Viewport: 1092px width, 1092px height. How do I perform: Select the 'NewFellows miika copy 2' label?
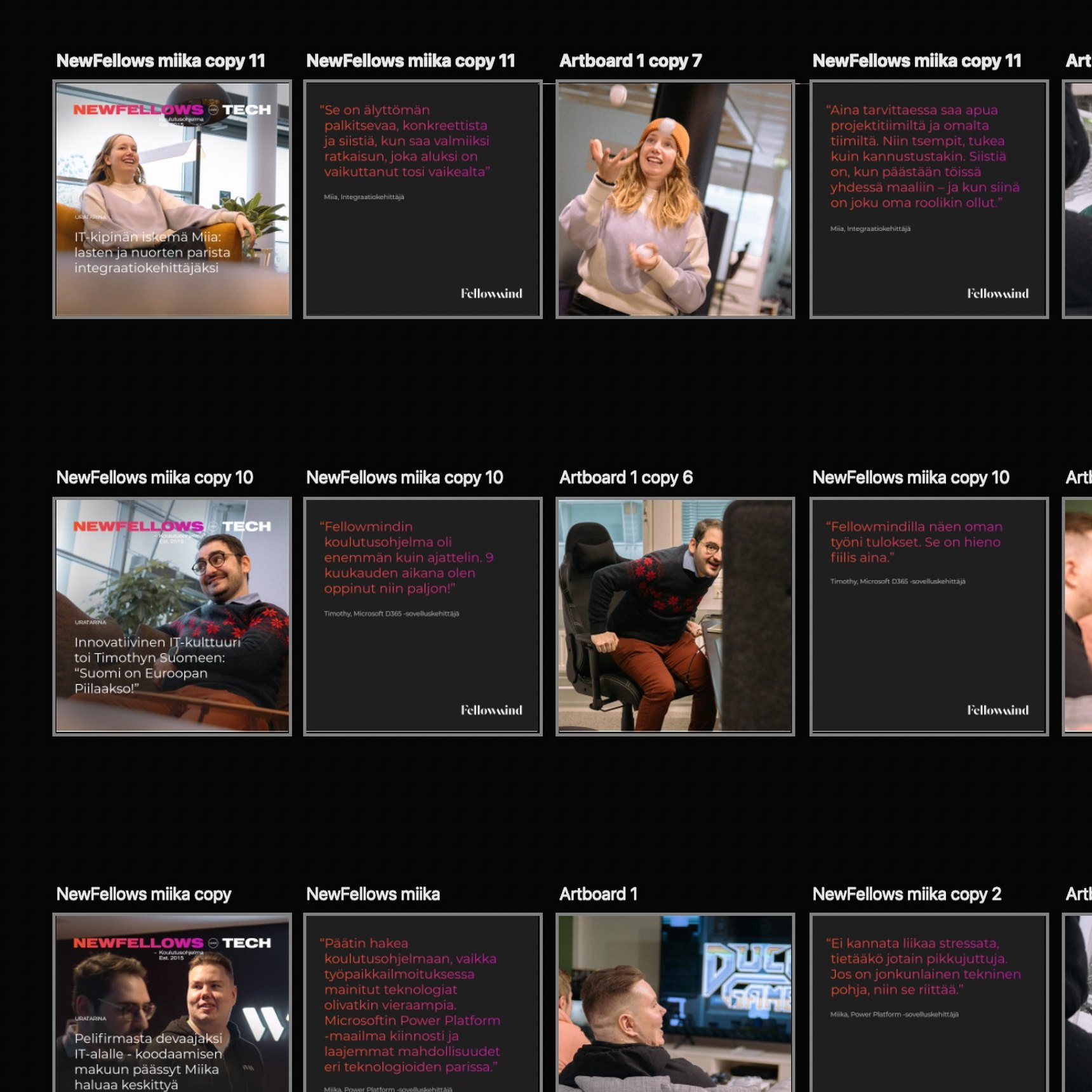[907, 894]
